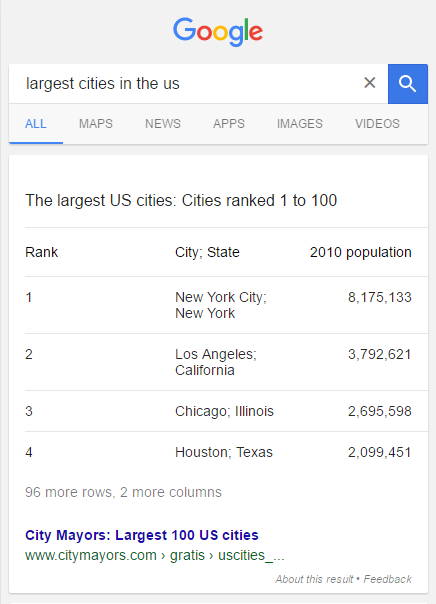Switch to the IMAGES tab
The height and width of the screenshot is (604, 436).
300,124
